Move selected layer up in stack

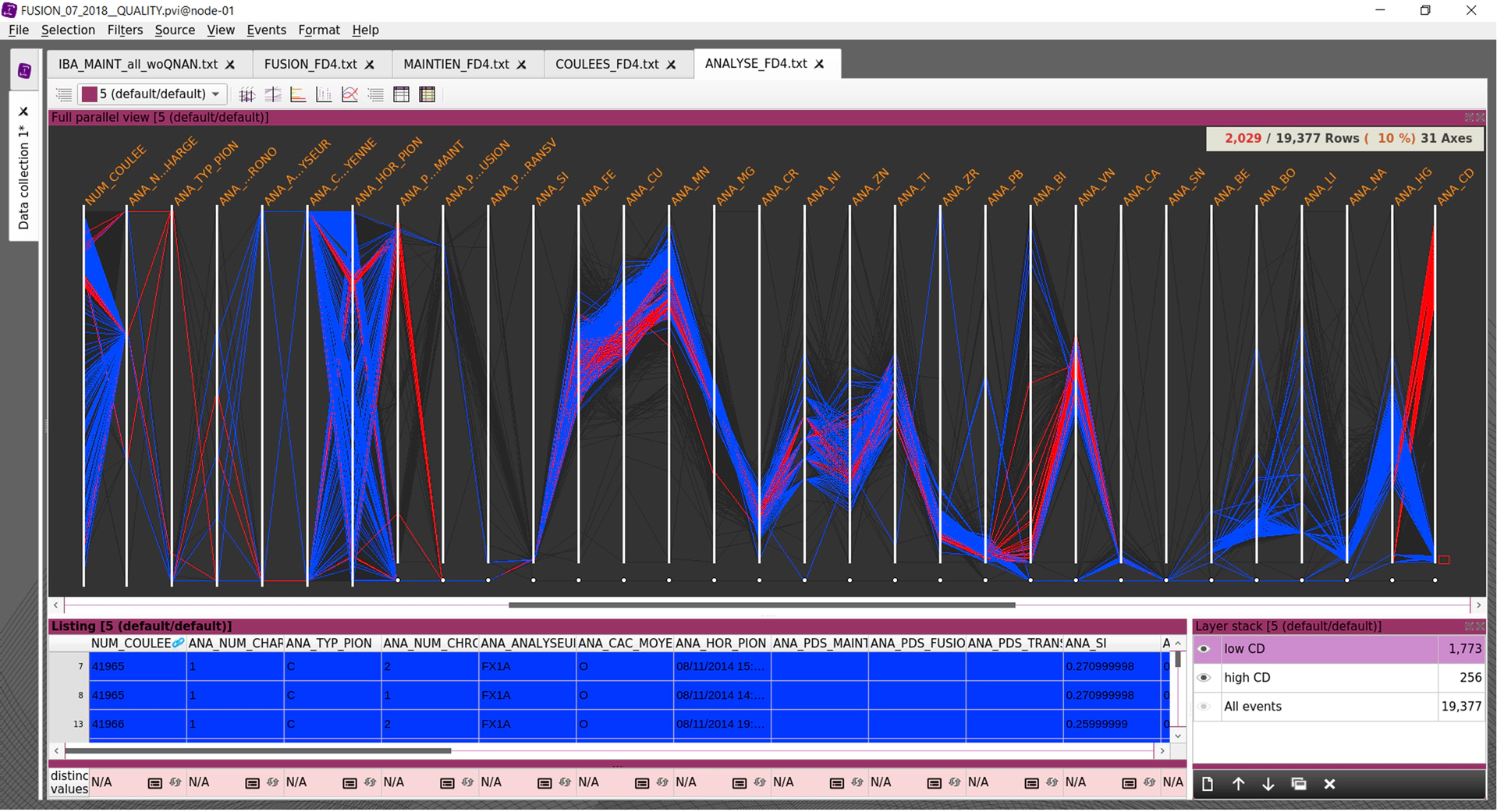click(x=1238, y=784)
